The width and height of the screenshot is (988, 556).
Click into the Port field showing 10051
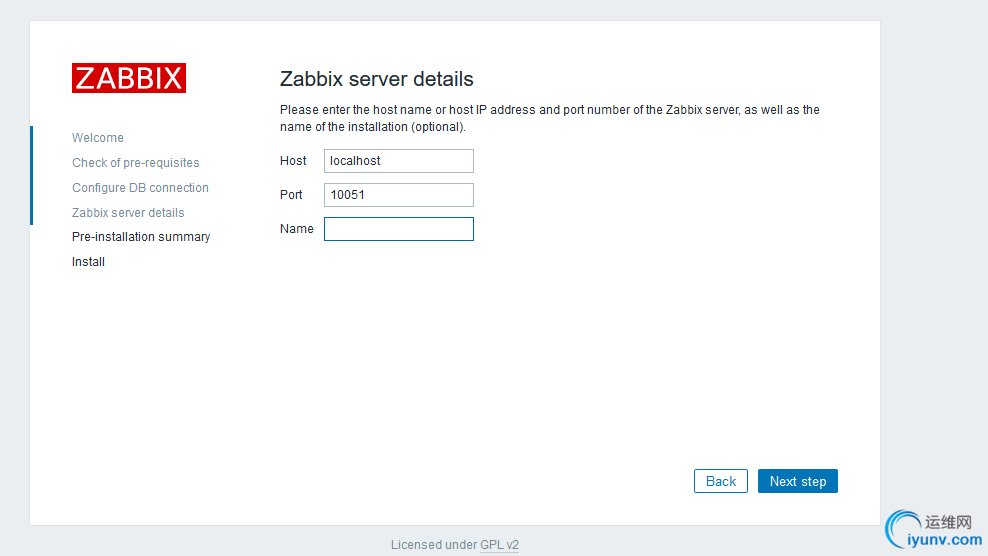tap(398, 195)
